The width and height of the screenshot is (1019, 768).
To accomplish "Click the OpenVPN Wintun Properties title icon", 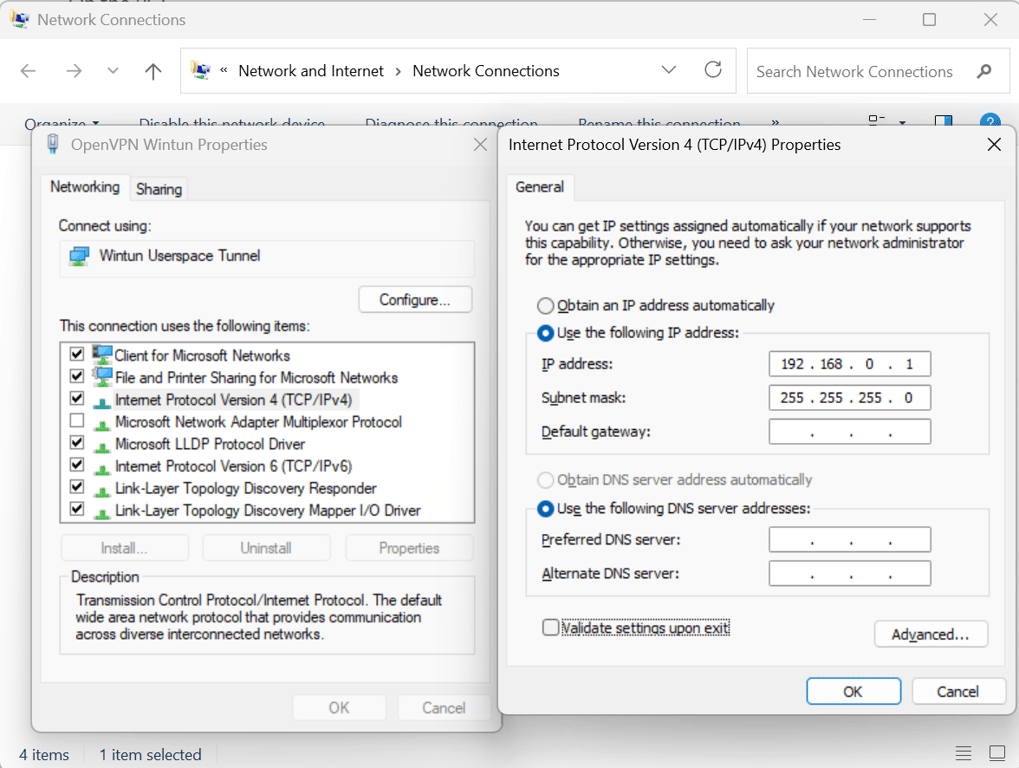I will [x=53, y=144].
